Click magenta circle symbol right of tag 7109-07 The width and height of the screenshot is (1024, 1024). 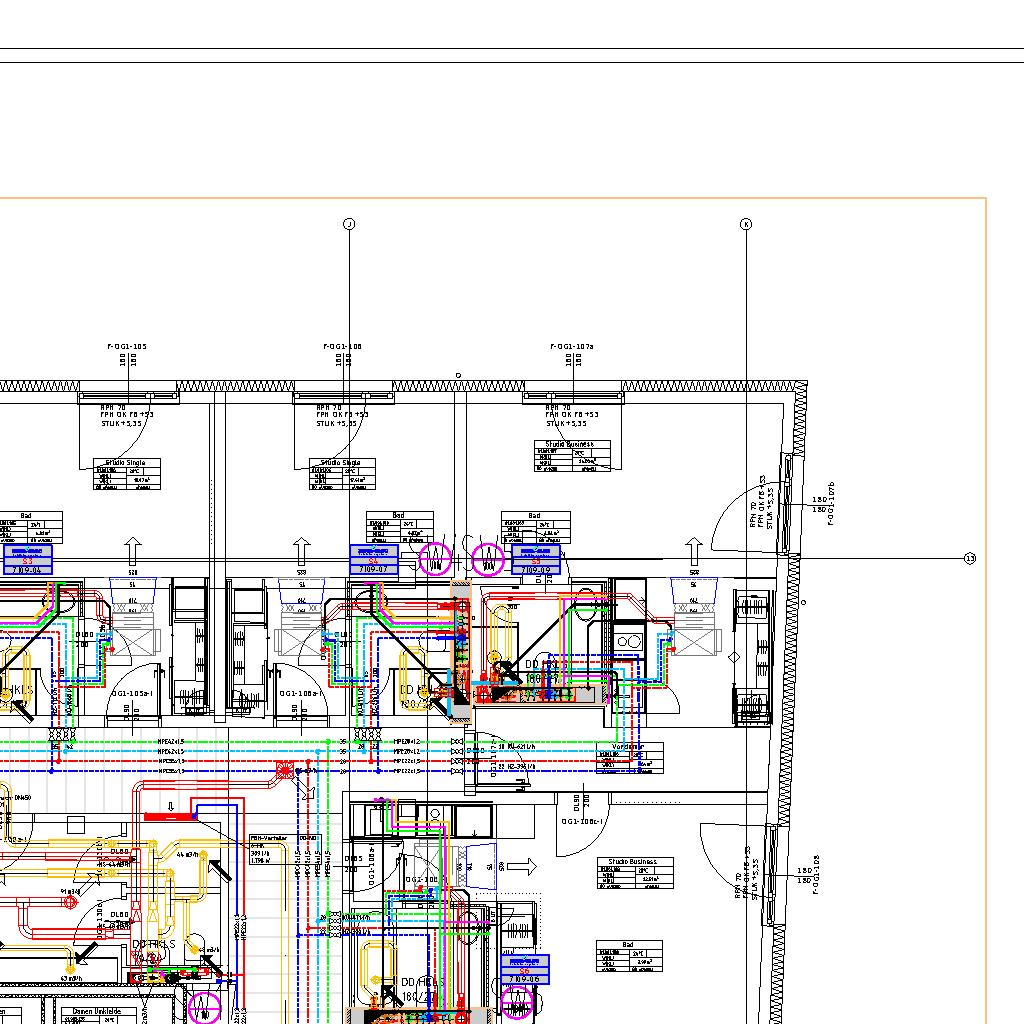(x=435, y=559)
